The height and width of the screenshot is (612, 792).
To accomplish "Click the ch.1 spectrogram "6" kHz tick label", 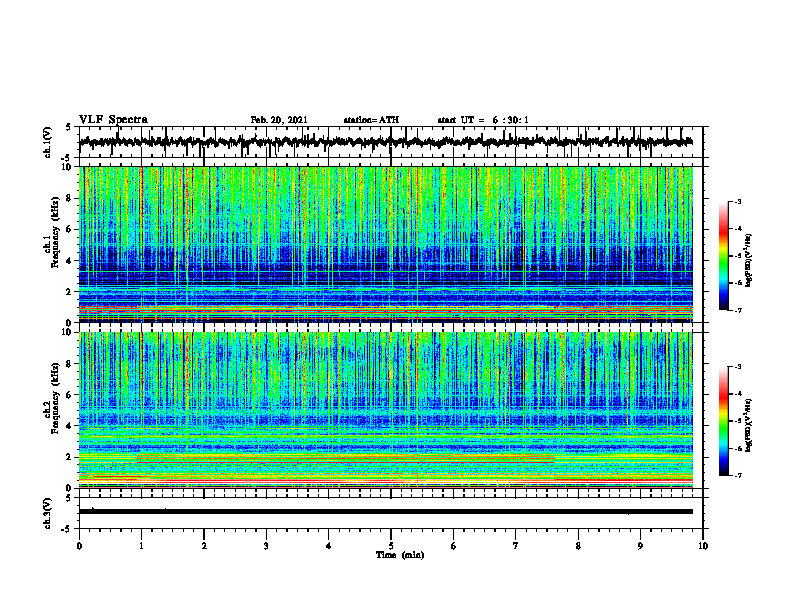I will tap(70, 229).
